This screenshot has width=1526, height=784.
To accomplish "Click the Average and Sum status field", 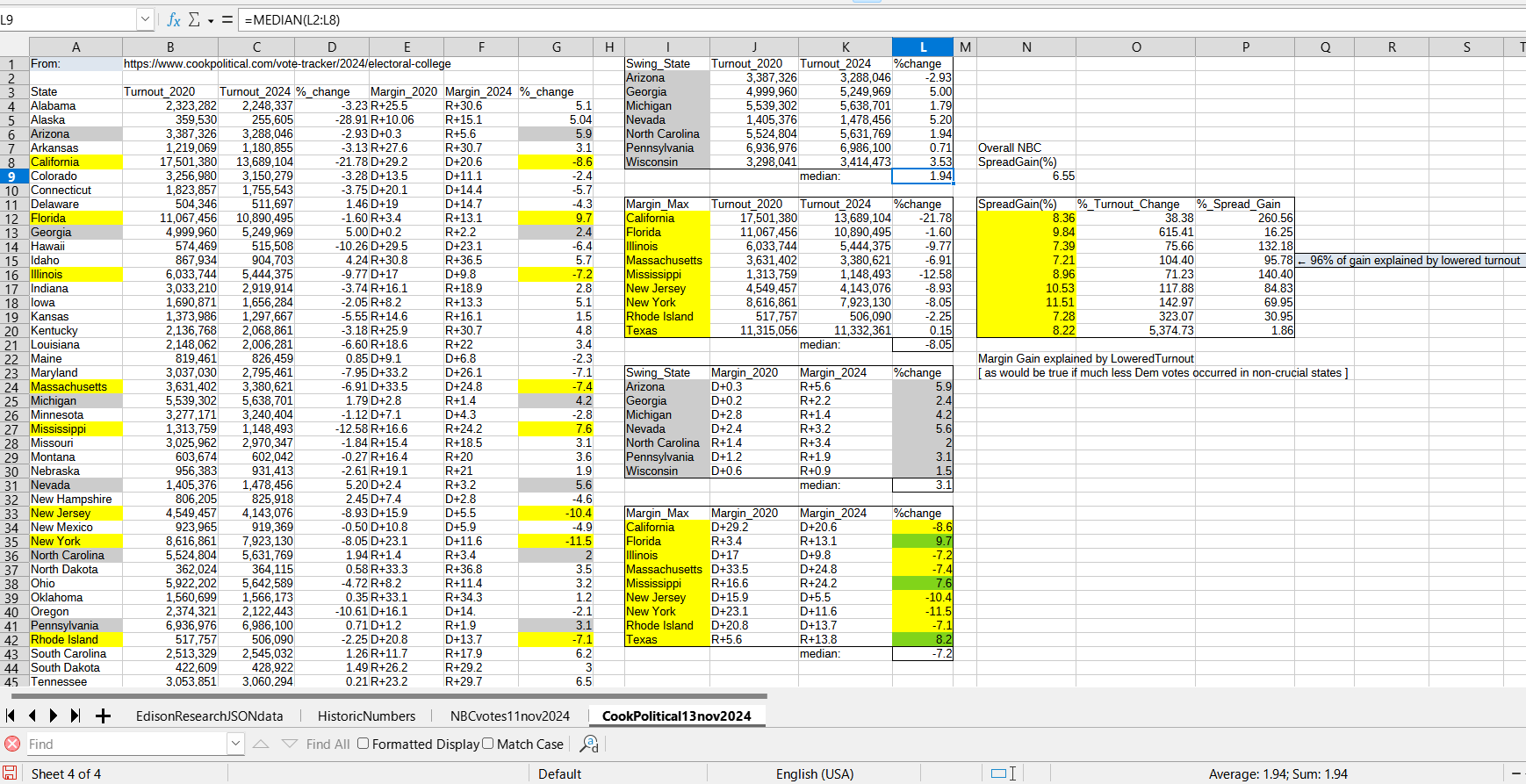I will (x=1278, y=773).
